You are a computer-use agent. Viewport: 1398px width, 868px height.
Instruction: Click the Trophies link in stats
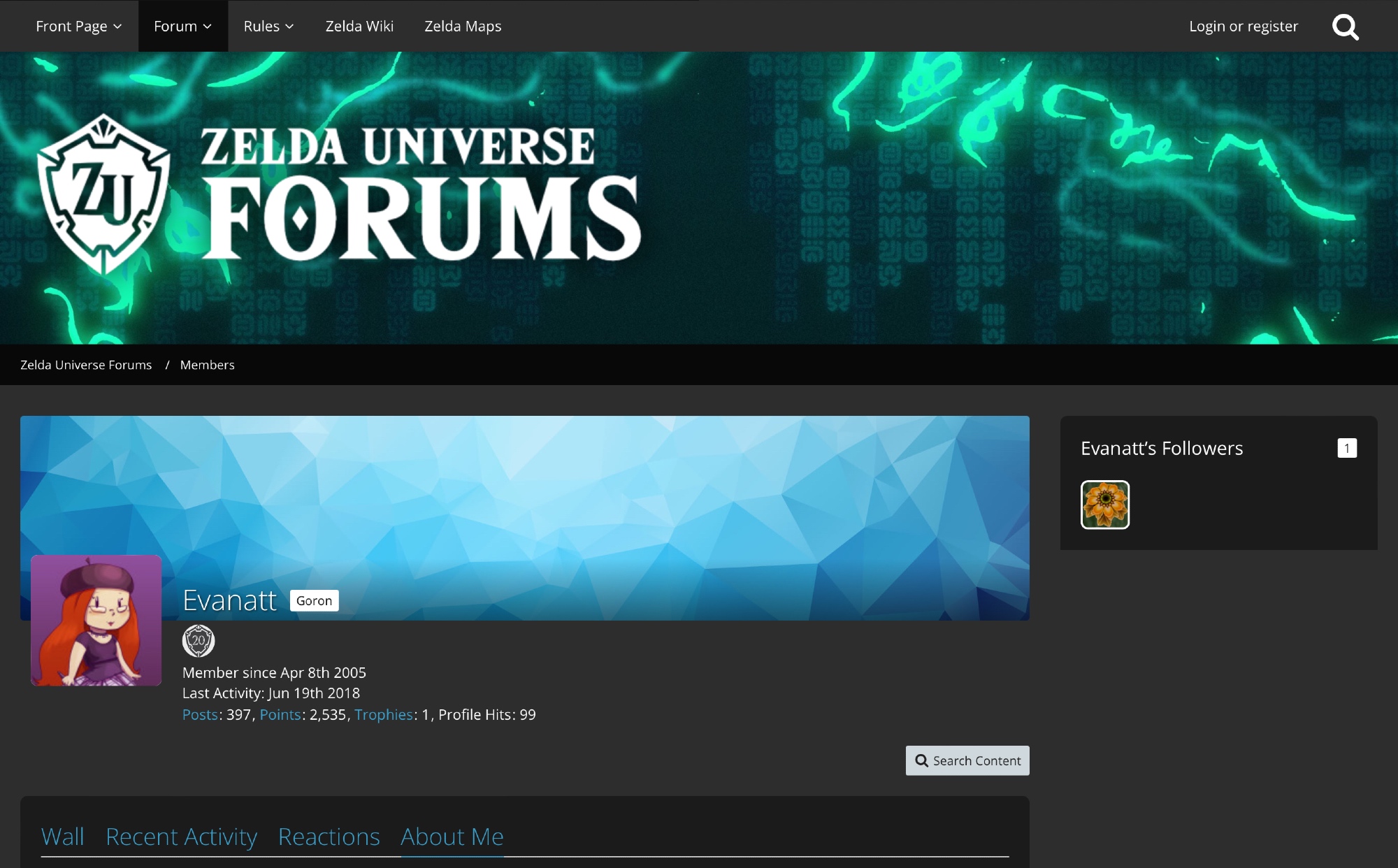383,714
